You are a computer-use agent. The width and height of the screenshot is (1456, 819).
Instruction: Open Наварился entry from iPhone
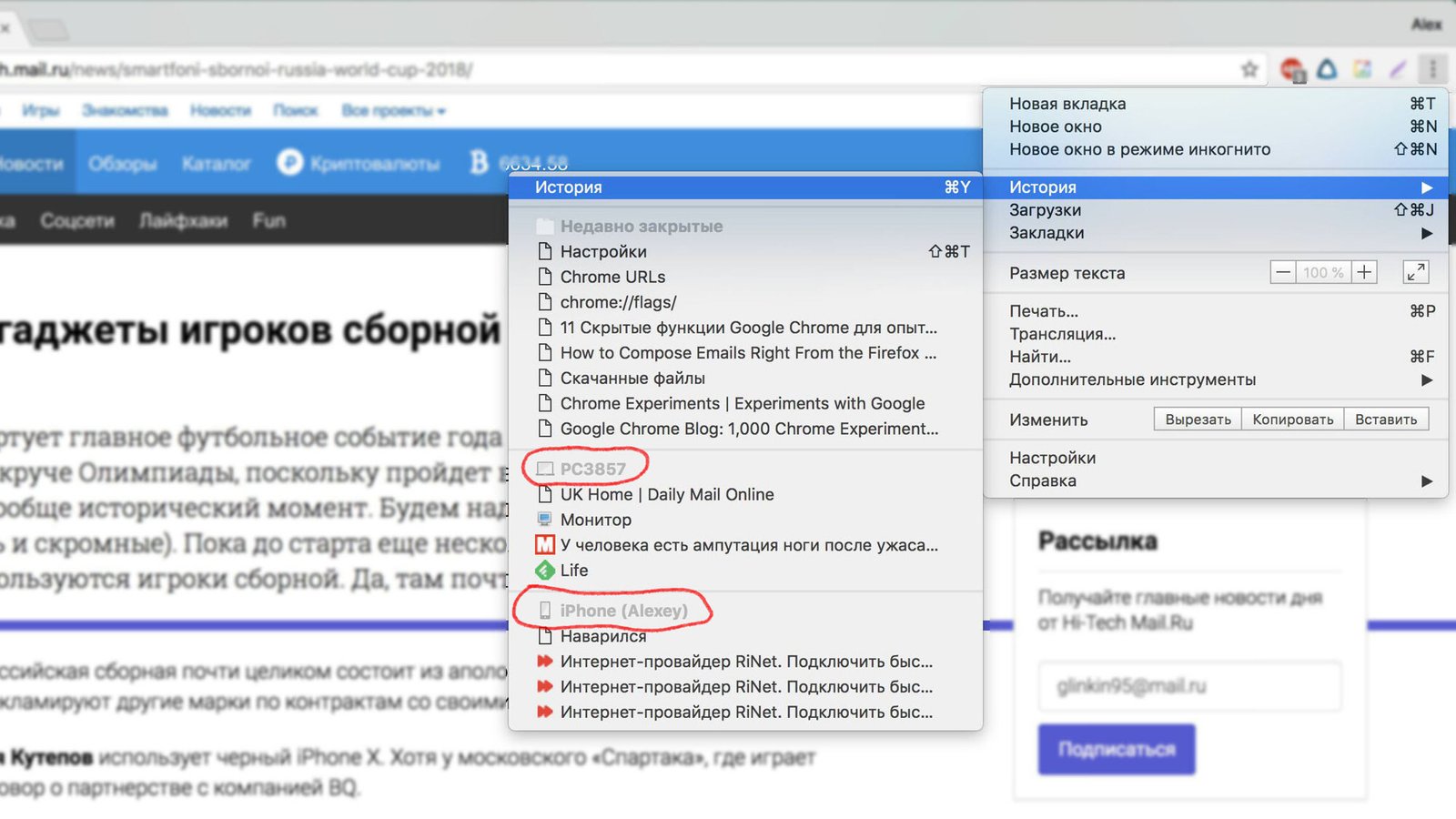point(745,636)
